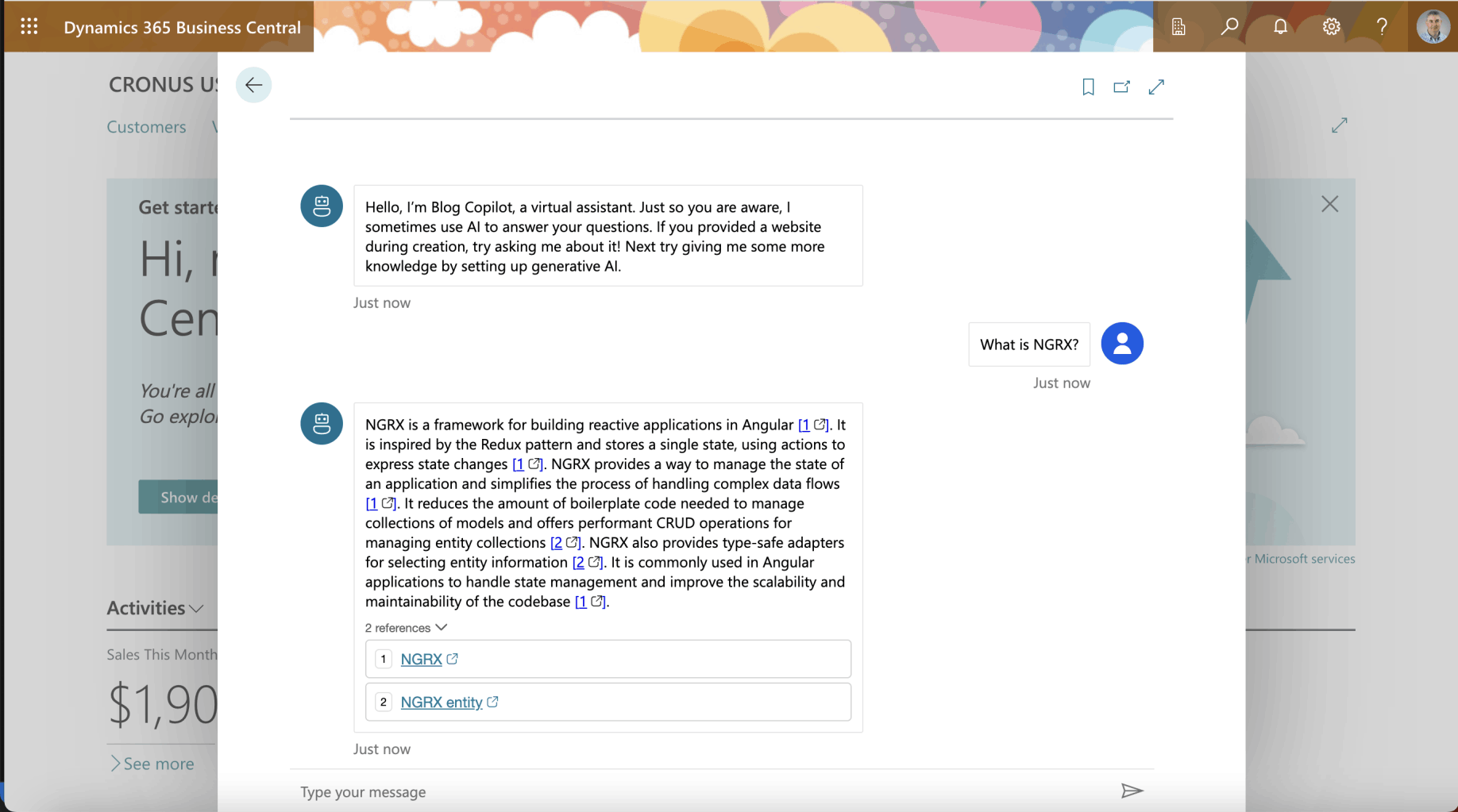The width and height of the screenshot is (1458, 812).
Task: Open the Customers menu item
Action: 146,127
